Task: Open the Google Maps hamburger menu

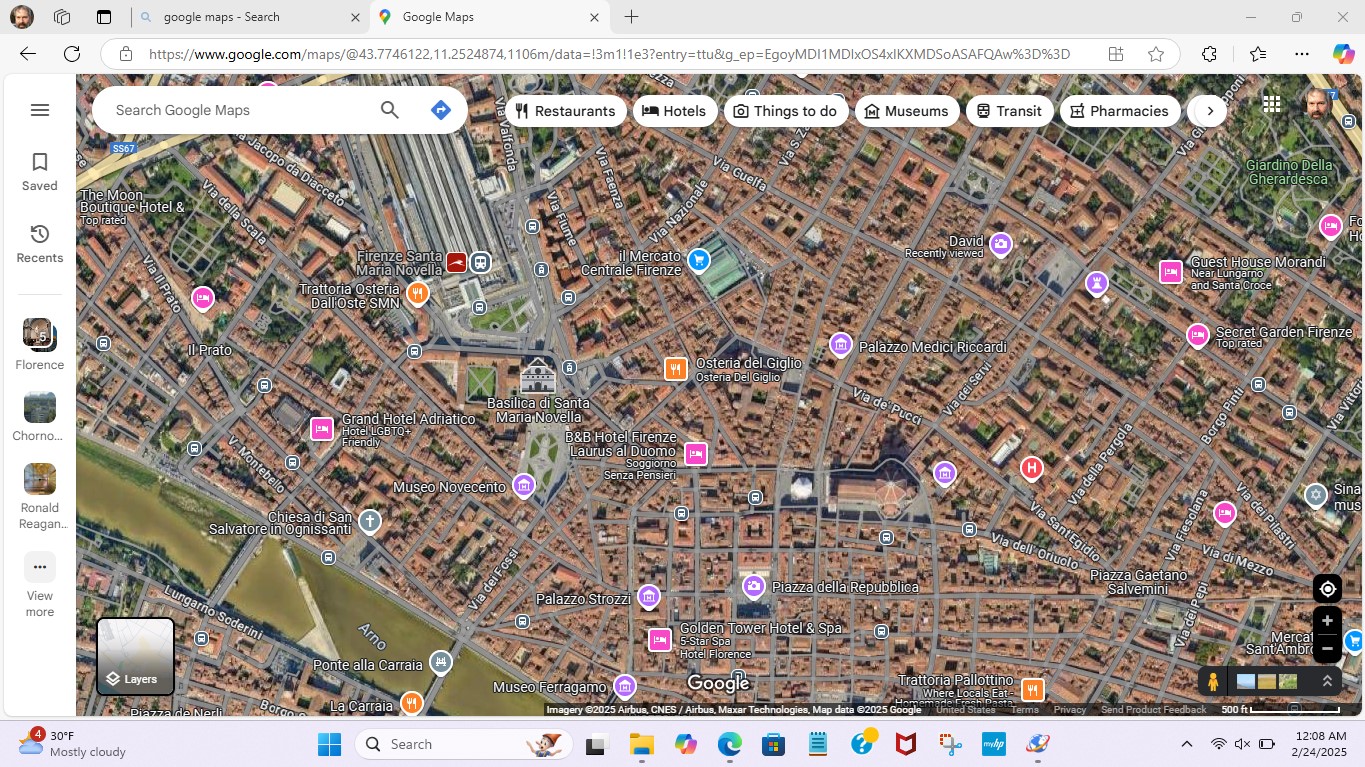Action: click(x=40, y=110)
